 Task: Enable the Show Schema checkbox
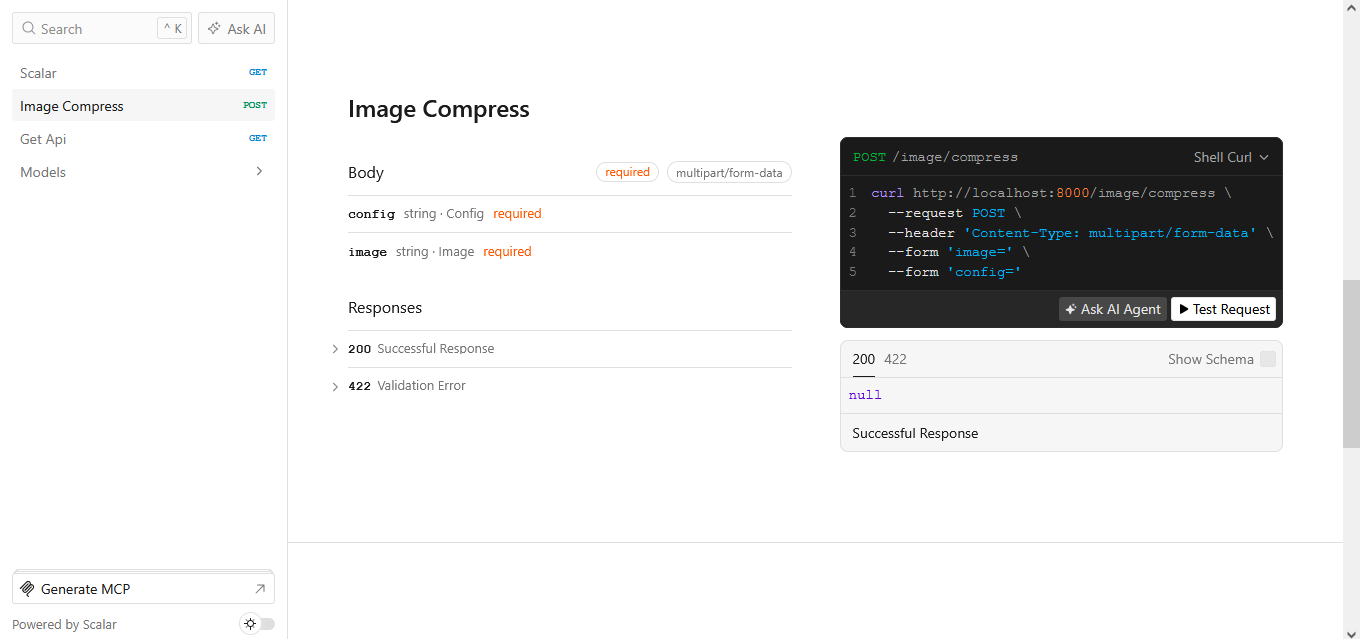tap(1268, 359)
